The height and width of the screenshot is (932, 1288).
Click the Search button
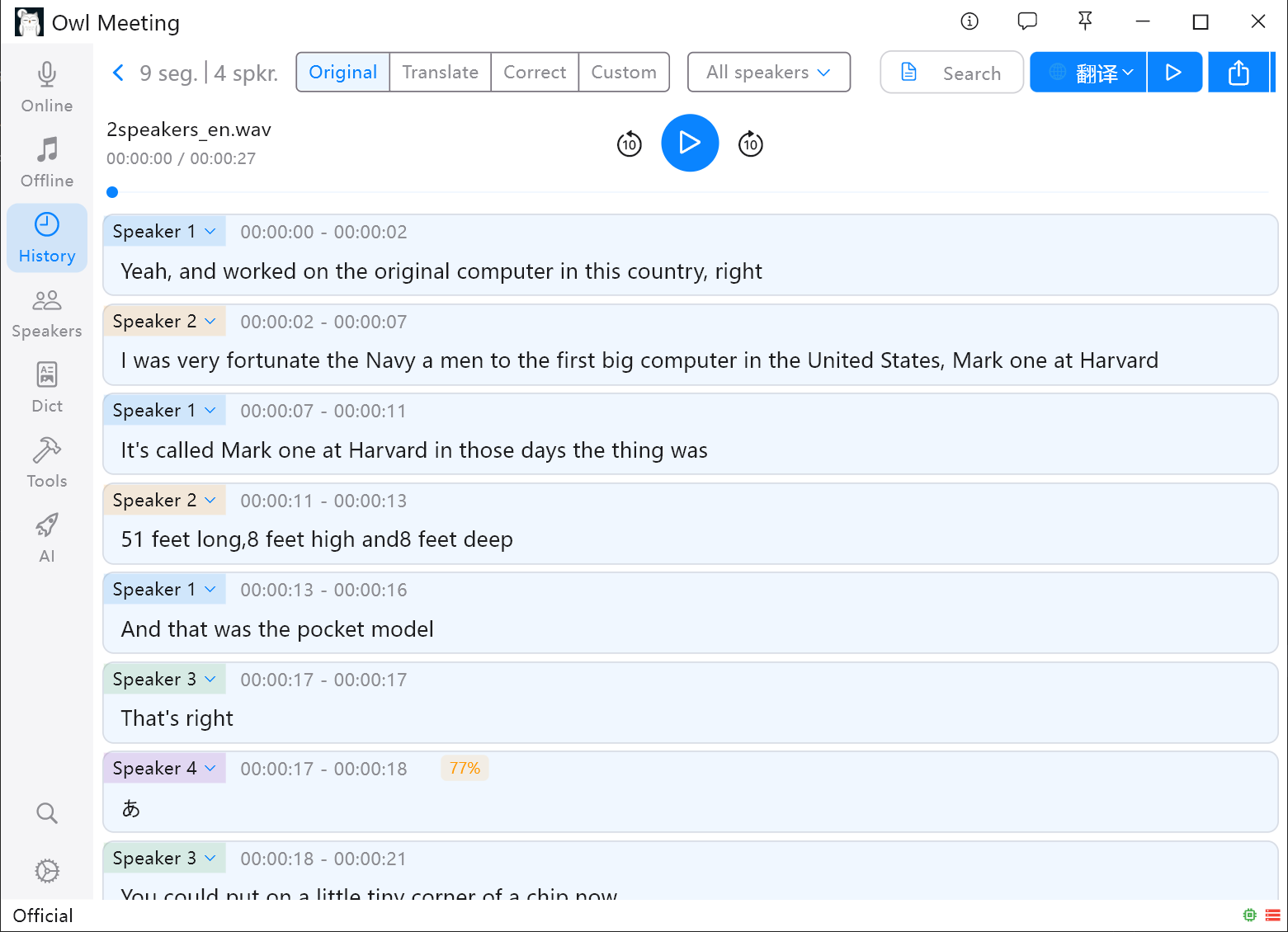(x=951, y=72)
